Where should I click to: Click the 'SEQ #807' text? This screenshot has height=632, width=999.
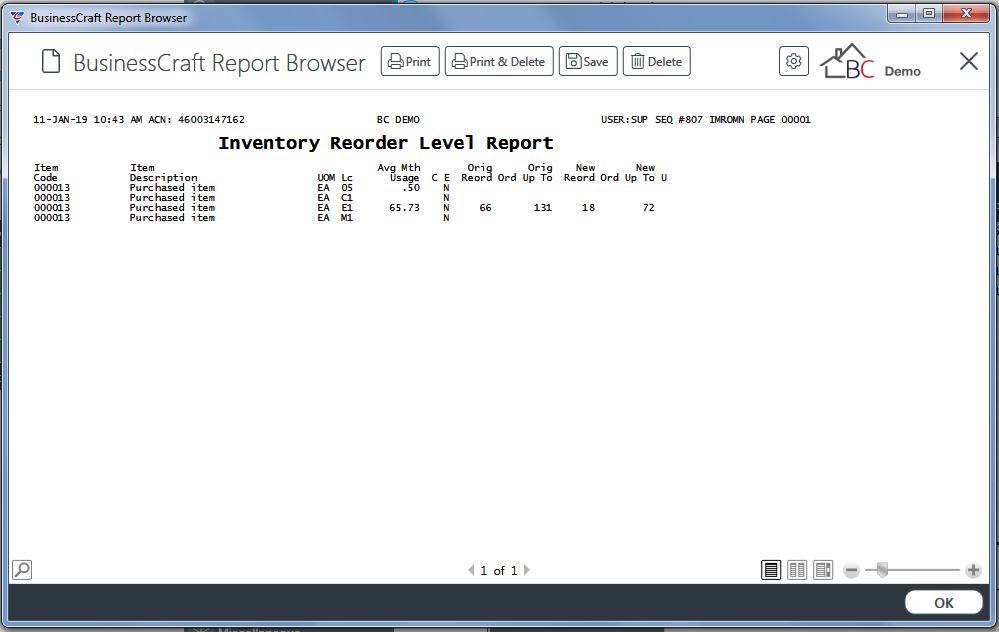(x=679, y=120)
